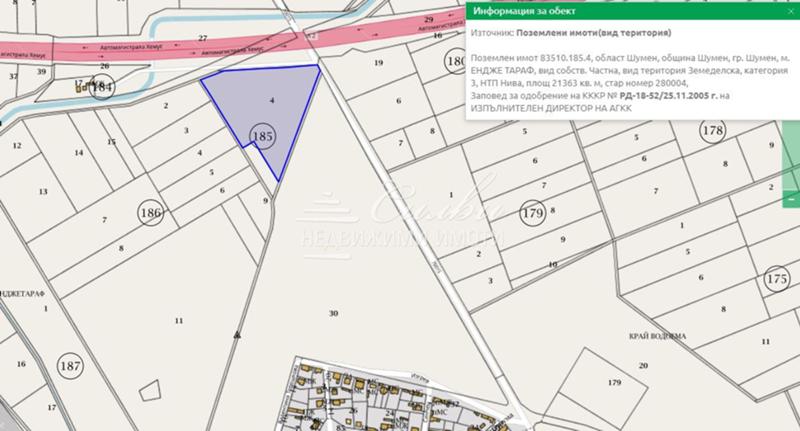Click the circled 179 block label
This screenshot has width=800, height=431.
point(531,213)
